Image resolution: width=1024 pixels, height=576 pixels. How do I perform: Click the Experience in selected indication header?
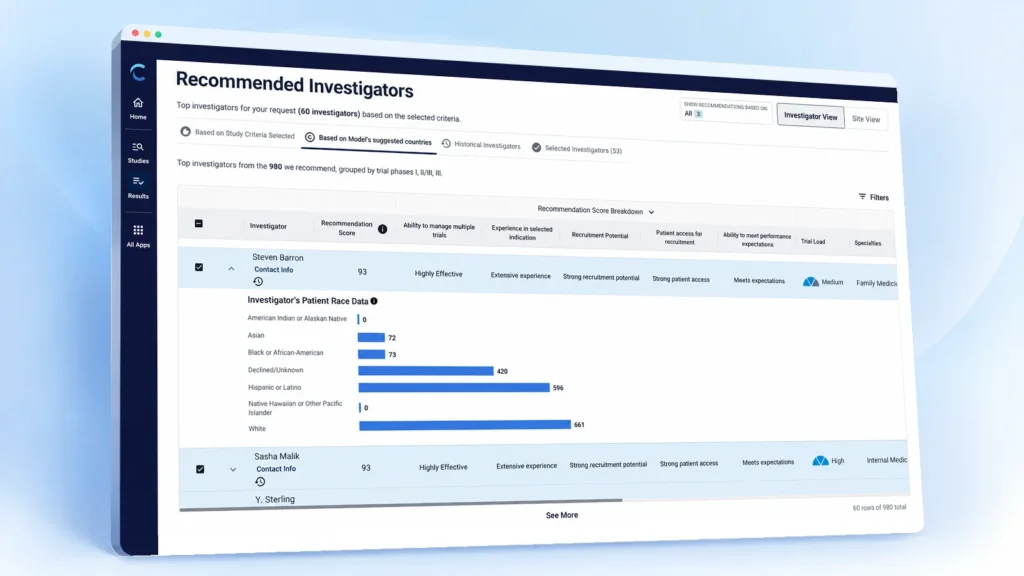point(522,233)
